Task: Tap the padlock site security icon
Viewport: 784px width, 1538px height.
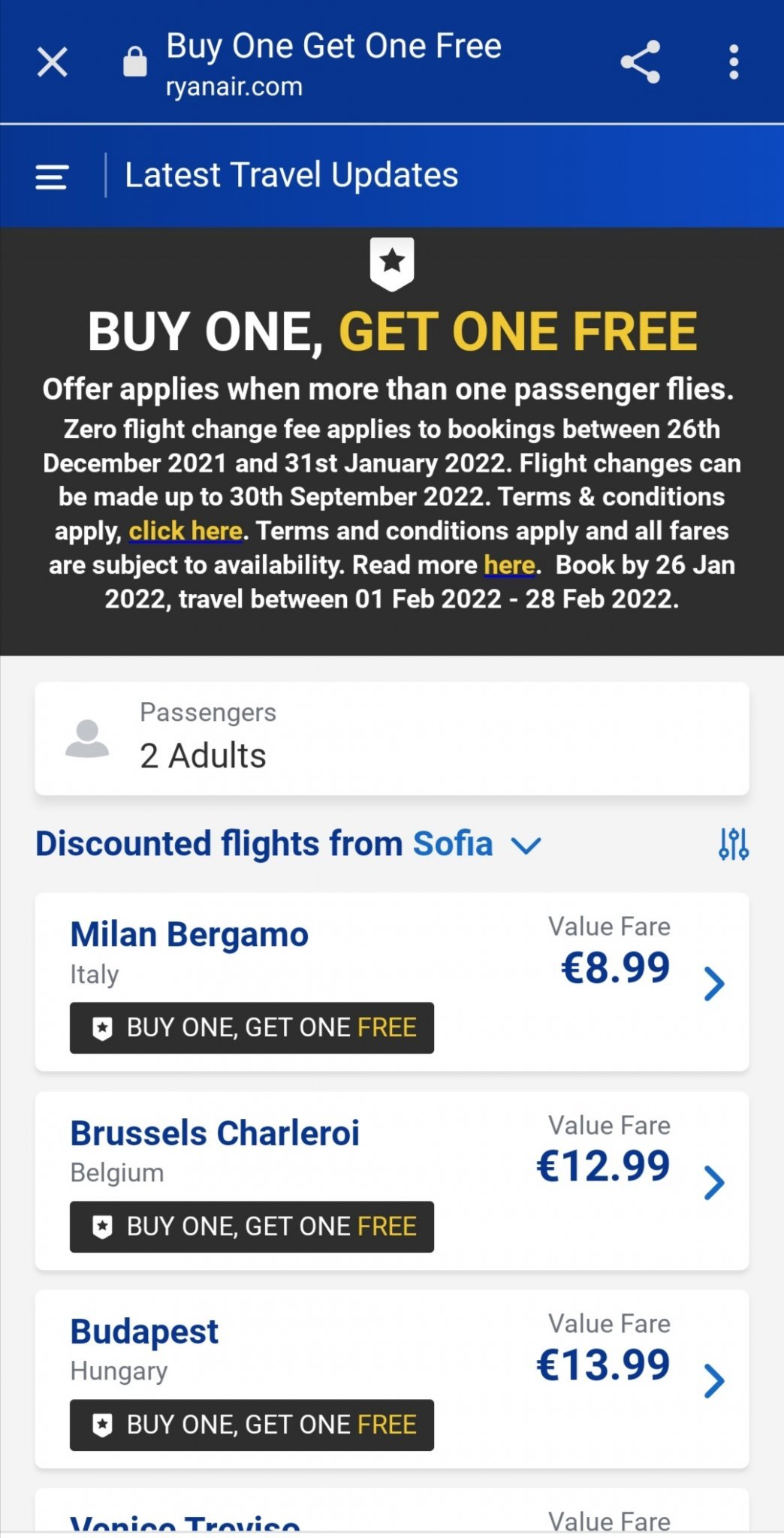Action: click(135, 62)
